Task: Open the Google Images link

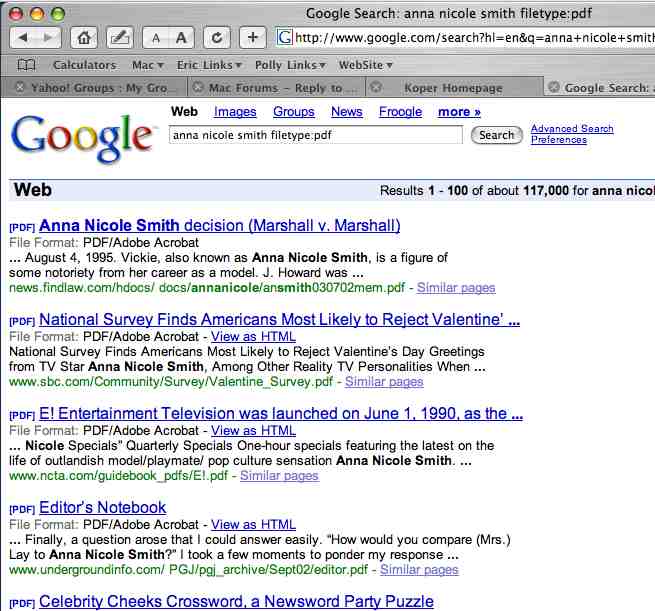Action: point(235,112)
